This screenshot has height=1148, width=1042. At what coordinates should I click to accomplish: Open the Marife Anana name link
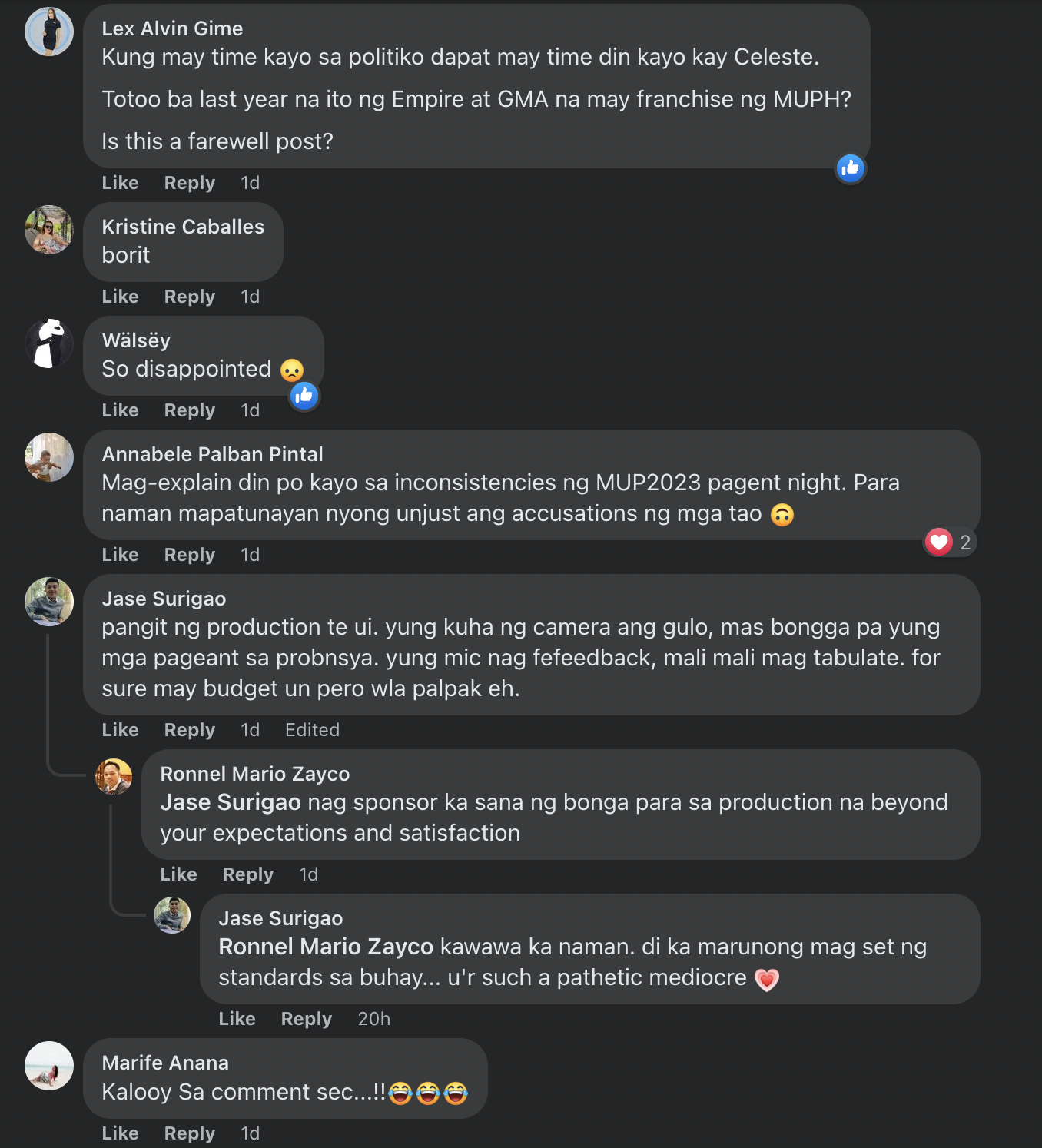165,1063
